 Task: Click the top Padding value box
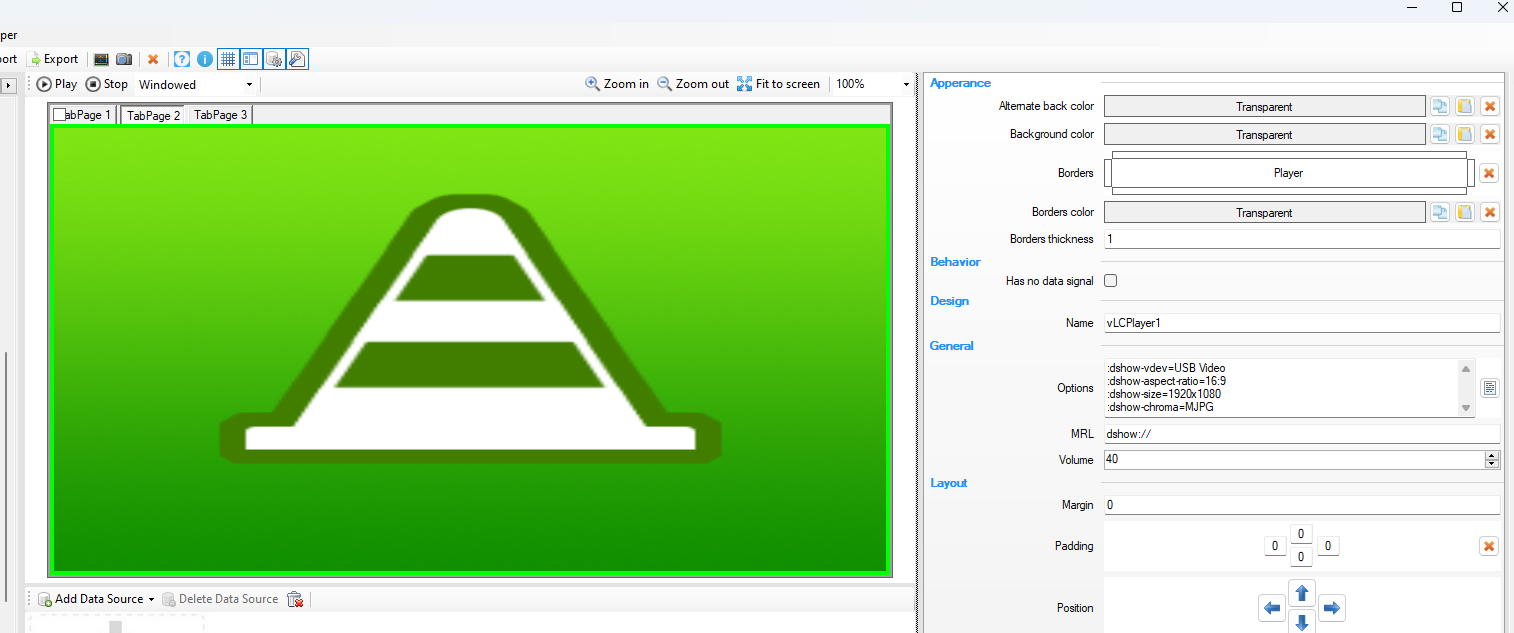(x=1301, y=534)
